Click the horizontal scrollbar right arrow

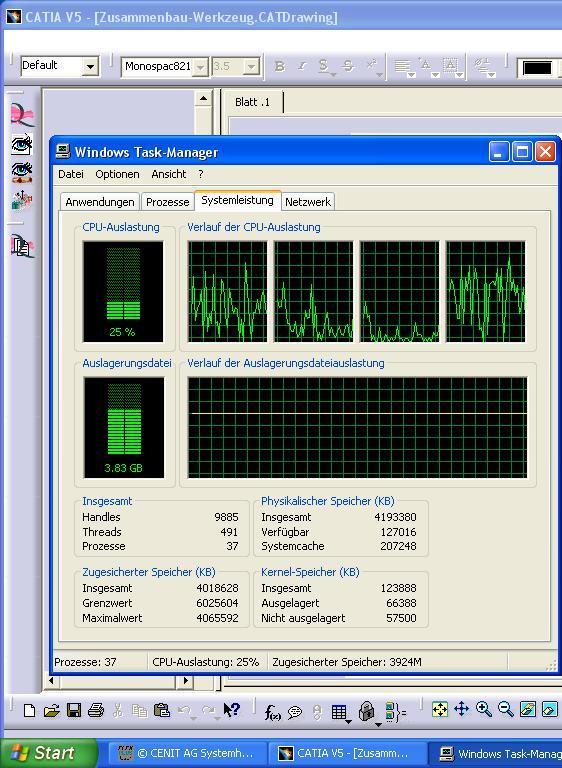point(186,680)
